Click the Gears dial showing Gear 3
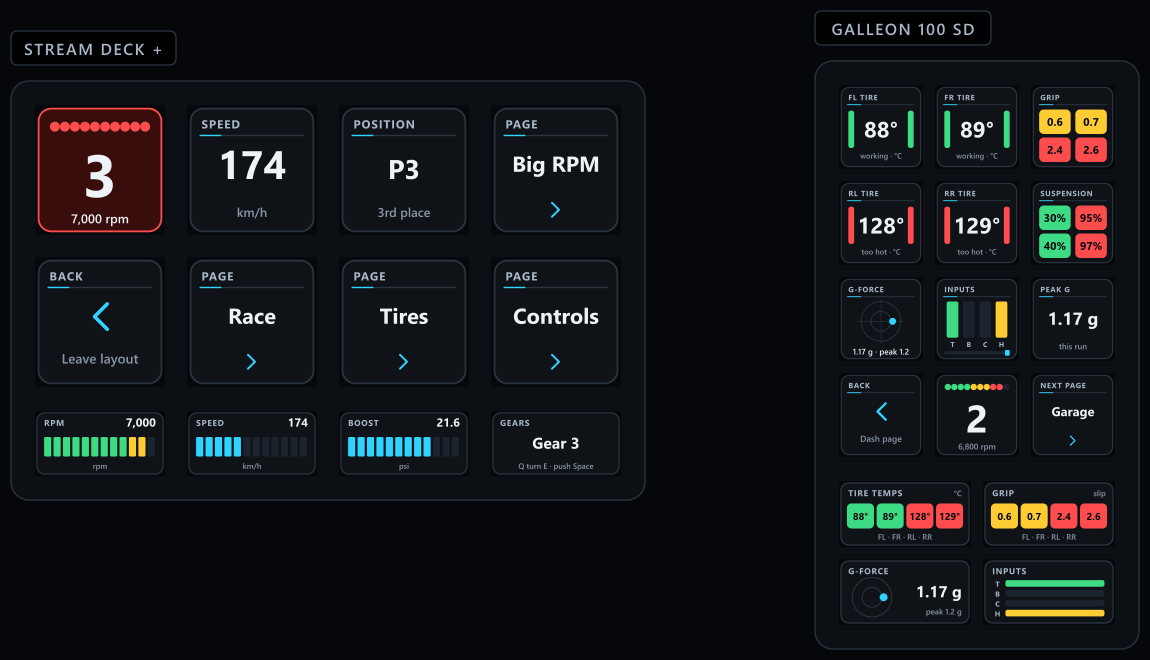Image resolution: width=1150 pixels, height=660 pixels. 555,444
